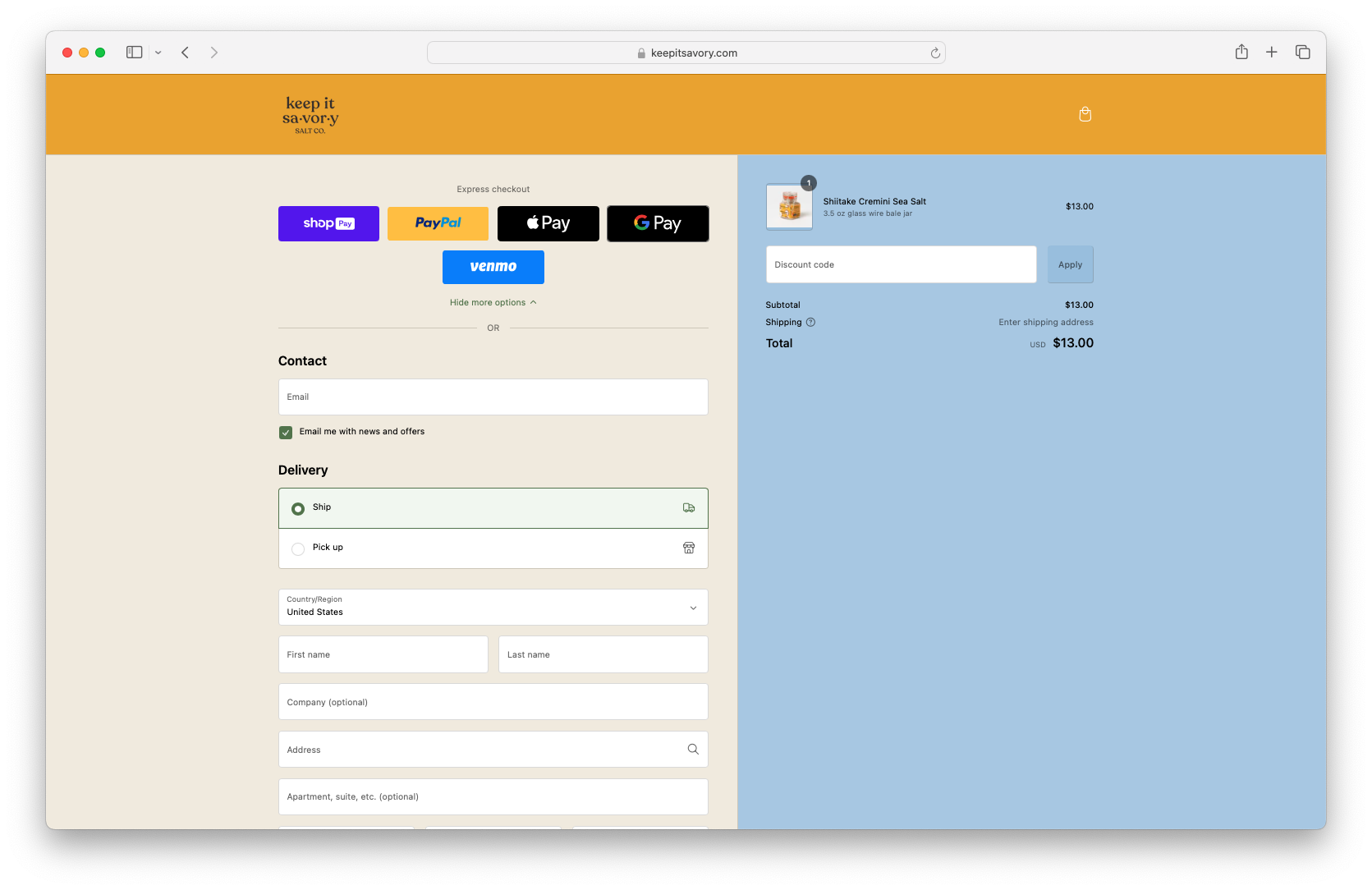
Task: Select the Pick up delivery option
Action: 493,548
